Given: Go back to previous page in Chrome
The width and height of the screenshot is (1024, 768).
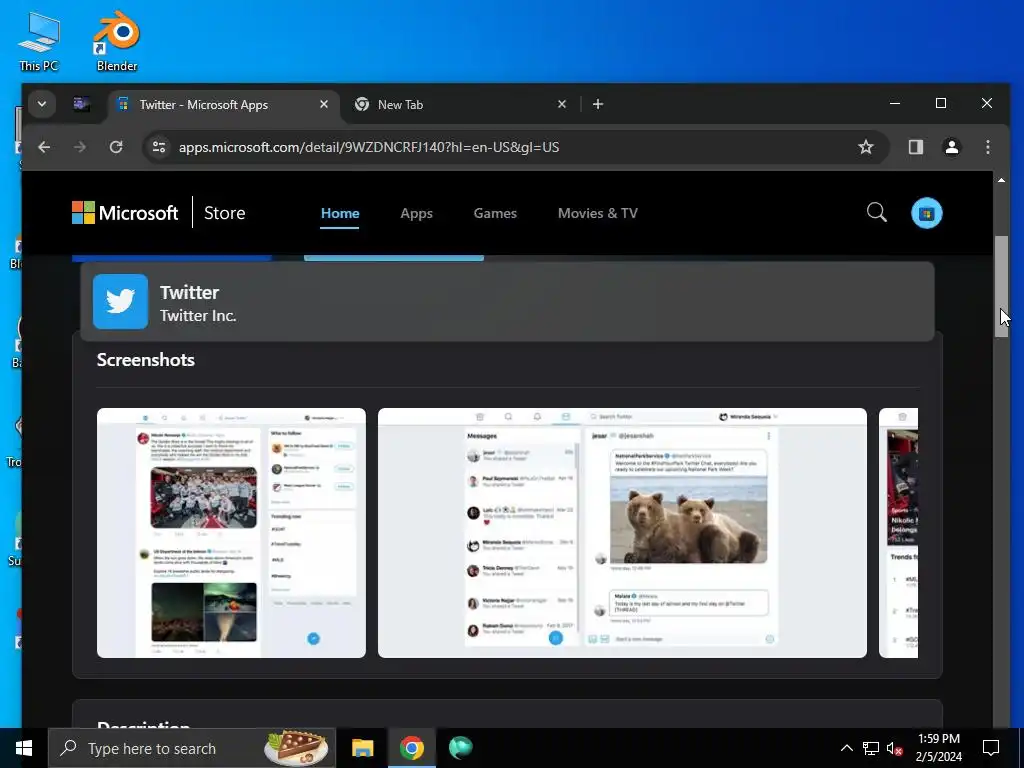Looking at the screenshot, I should [44, 148].
